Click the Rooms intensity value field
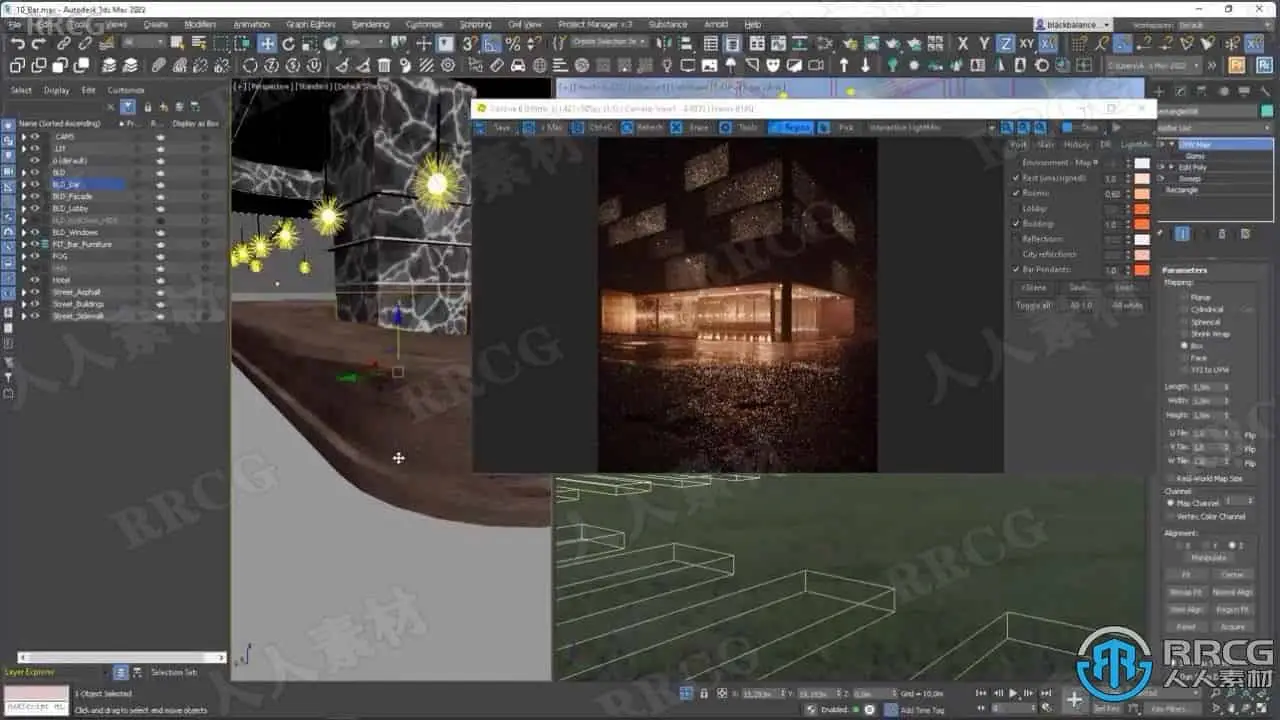1280x720 pixels. (1111, 193)
